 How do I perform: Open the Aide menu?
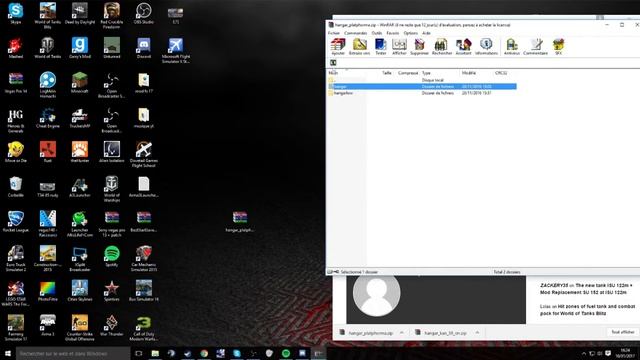426,33
